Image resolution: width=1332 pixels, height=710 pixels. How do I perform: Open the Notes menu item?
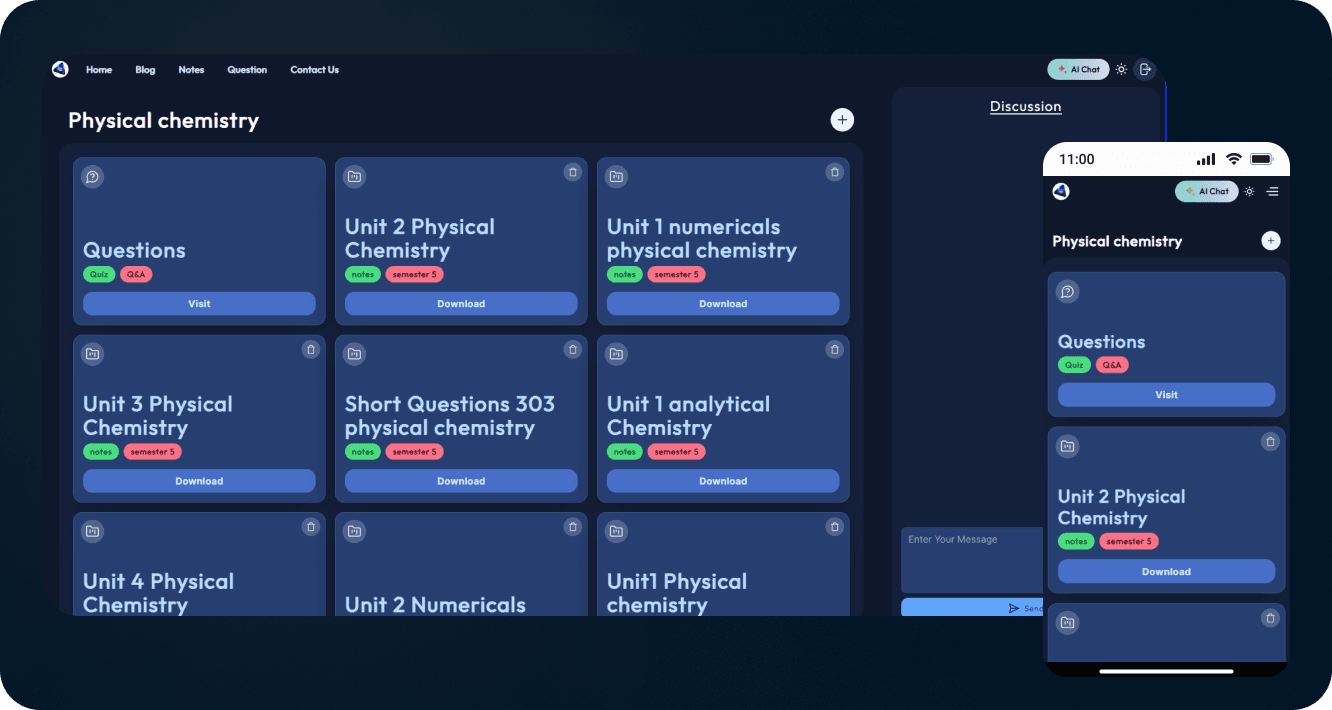(x=191, y=70)
